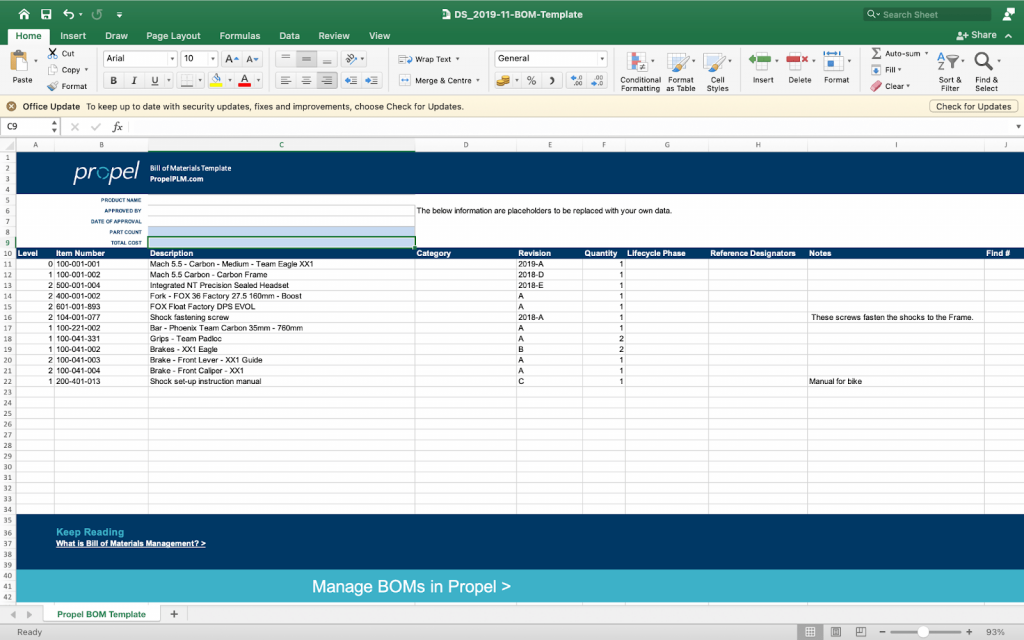
Task: Select the Propel BOM Template sheet tab
Action: [101, 614]
